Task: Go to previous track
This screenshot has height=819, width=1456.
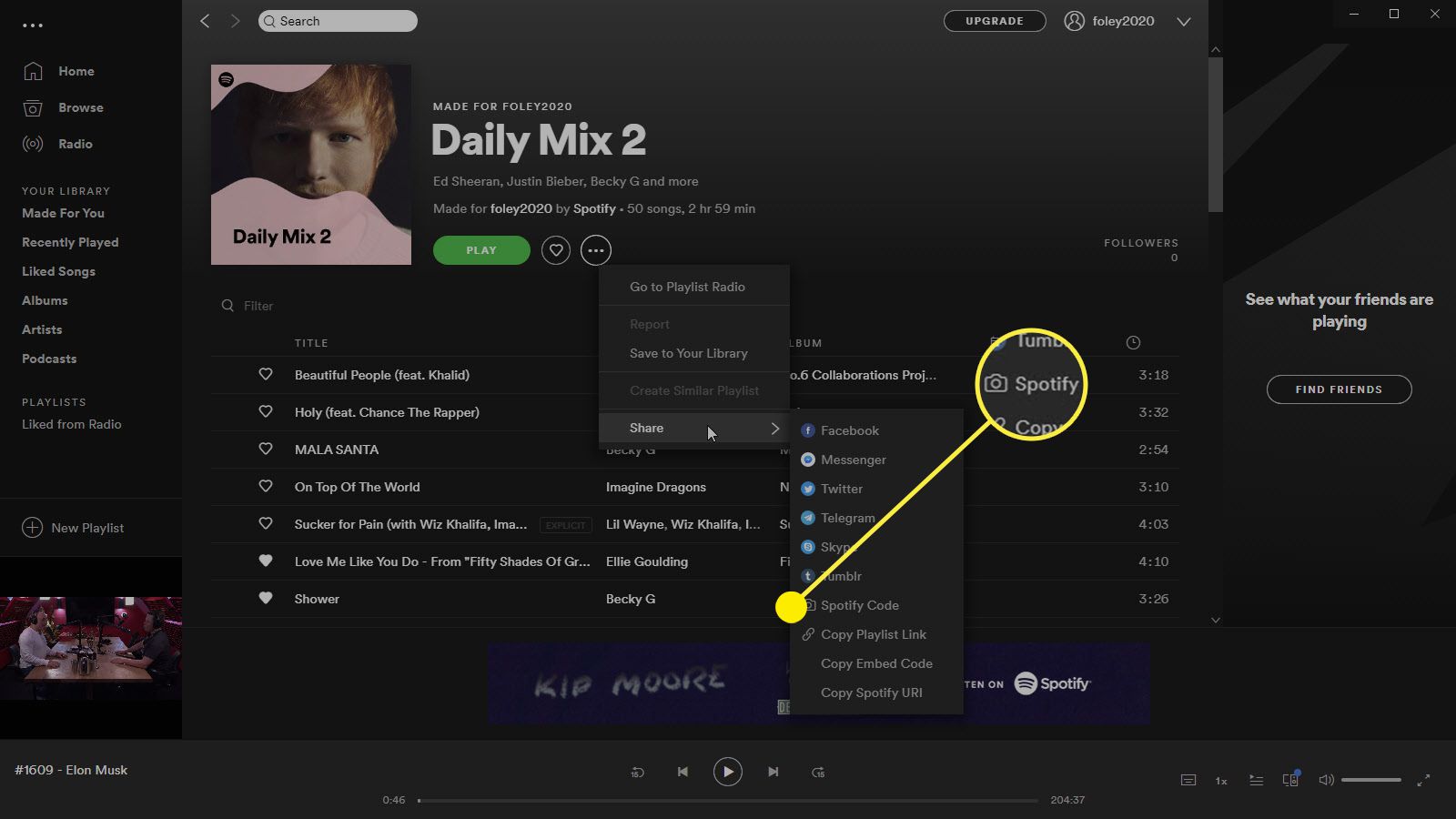Action: [682, 772]
